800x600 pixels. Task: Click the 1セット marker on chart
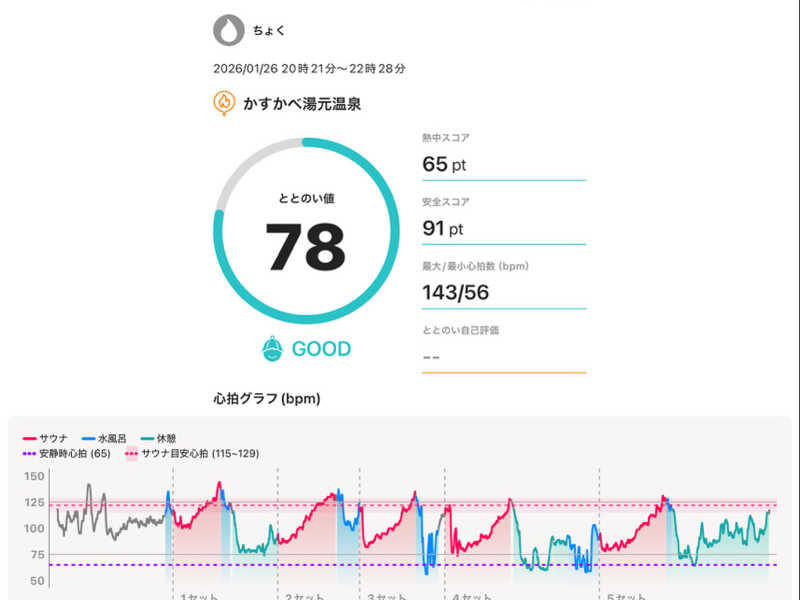click(199, 596)
